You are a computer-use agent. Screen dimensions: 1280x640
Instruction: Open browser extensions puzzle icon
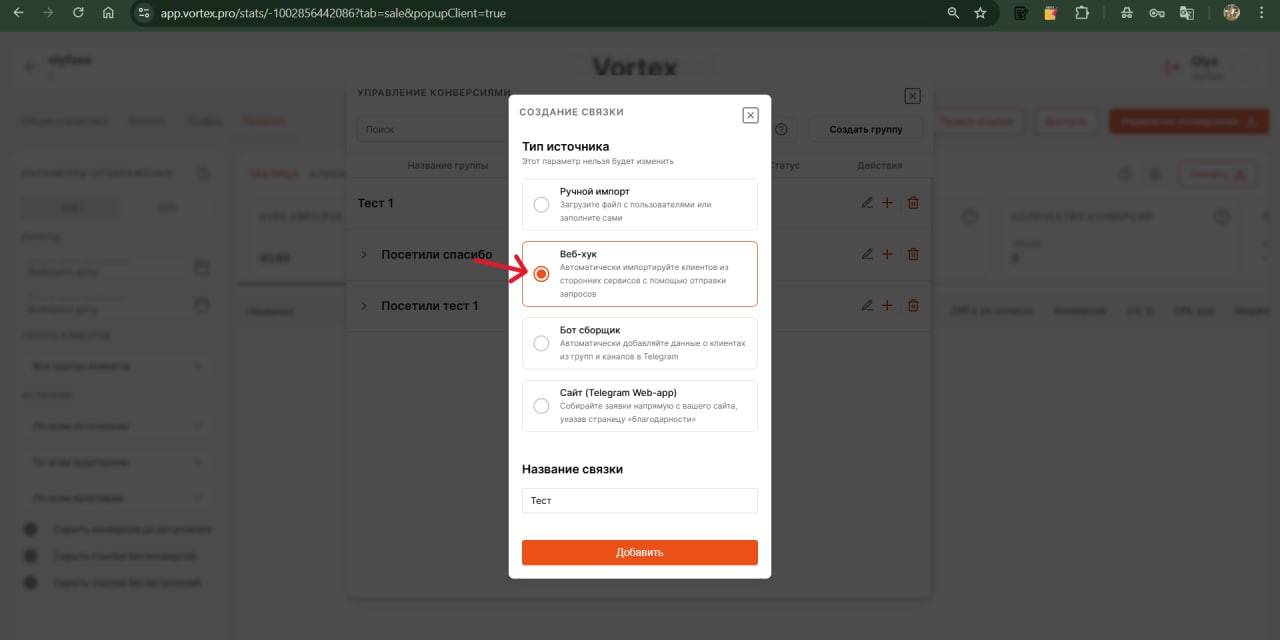pyautogui.click(x=1081, y=13)
